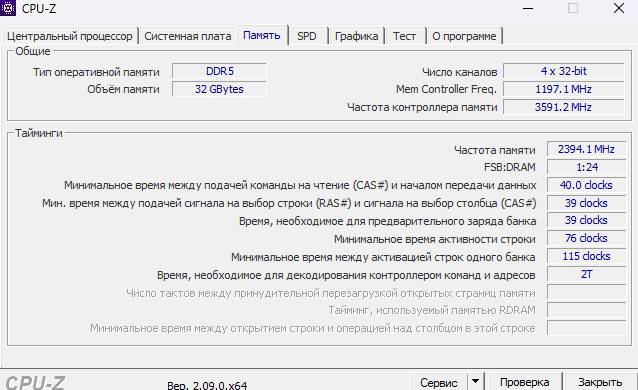Click the Время для предварительного заряда банка label
638x390 pixels.
(x=387, y=221)
